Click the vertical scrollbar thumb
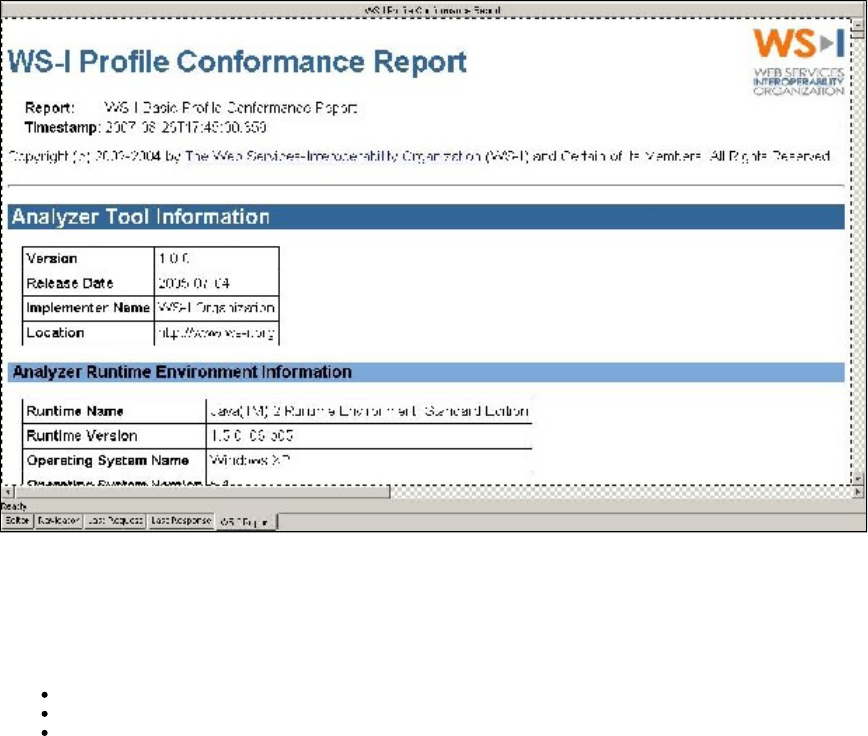 click(858, 34)
